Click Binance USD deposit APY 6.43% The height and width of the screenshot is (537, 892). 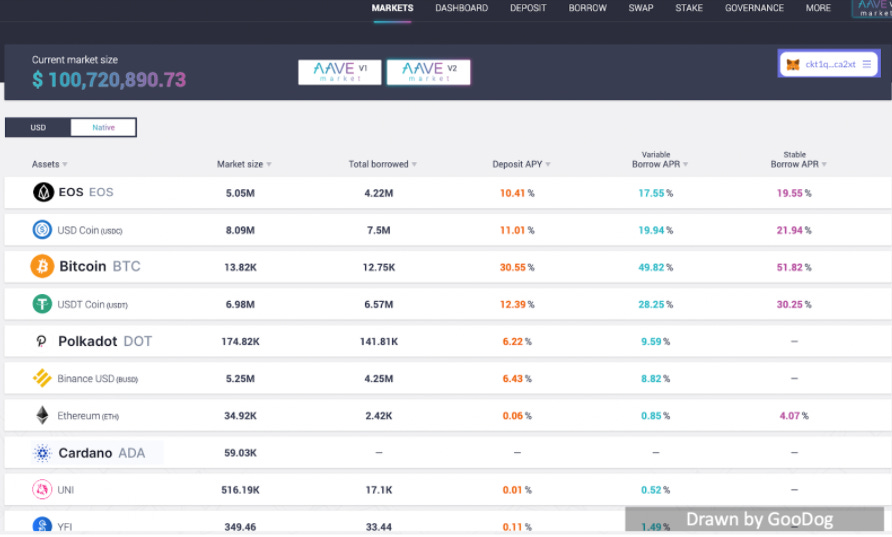[x=517, y=378]
